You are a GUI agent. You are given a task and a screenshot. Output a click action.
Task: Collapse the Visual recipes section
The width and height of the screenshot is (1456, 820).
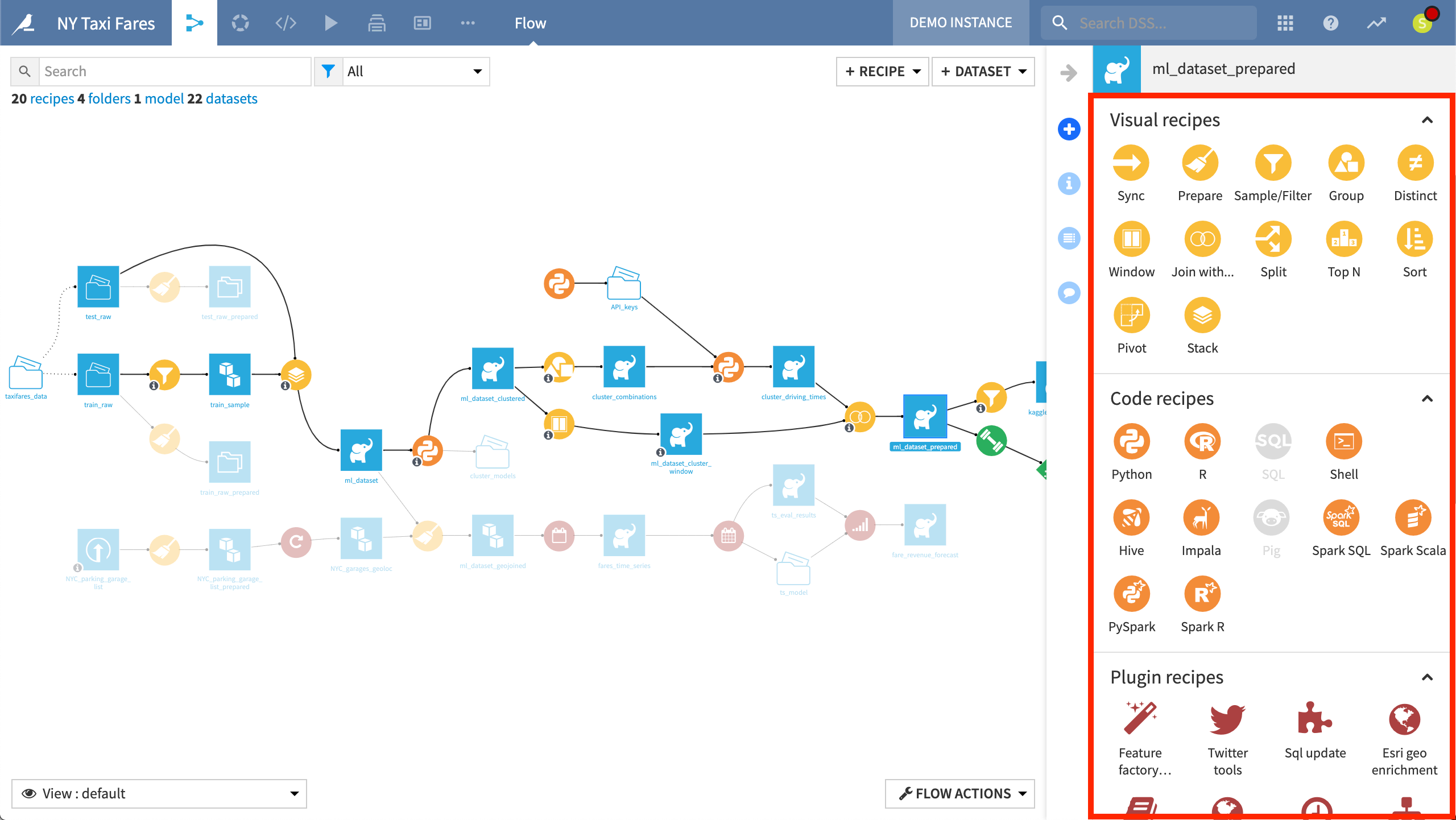(x=1430, y=119)
